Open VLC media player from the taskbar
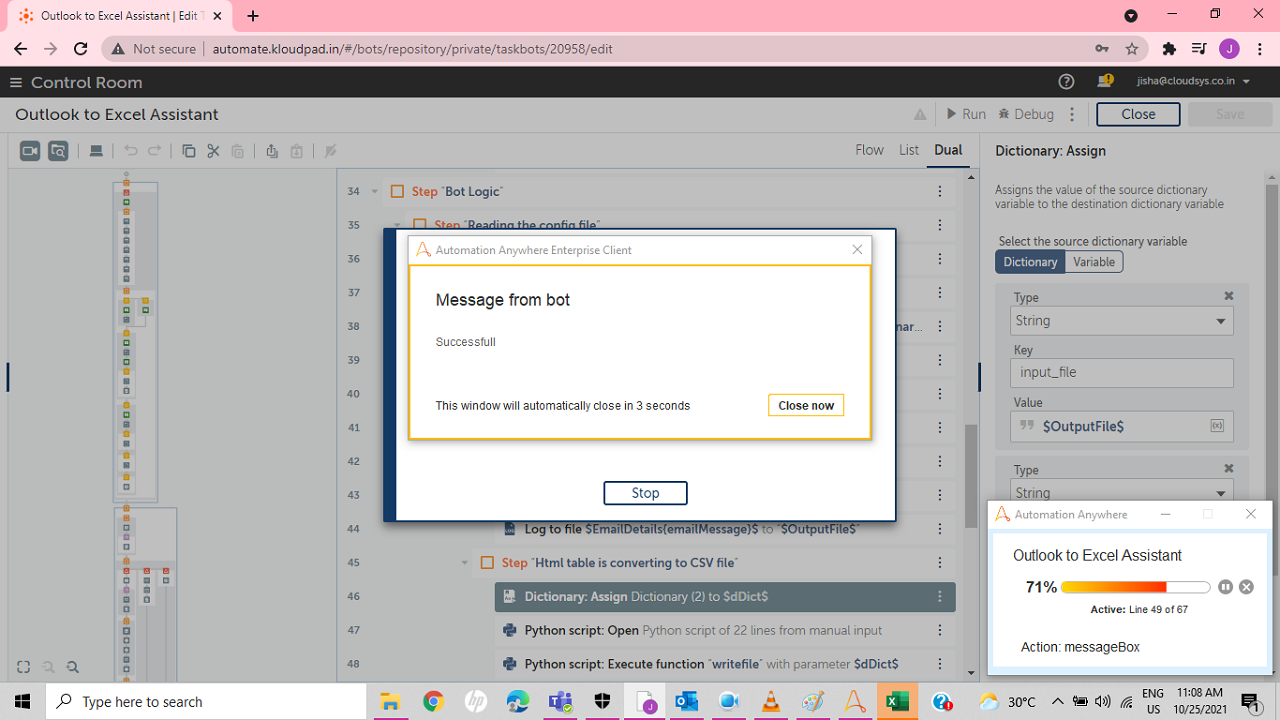 [770, 702]
